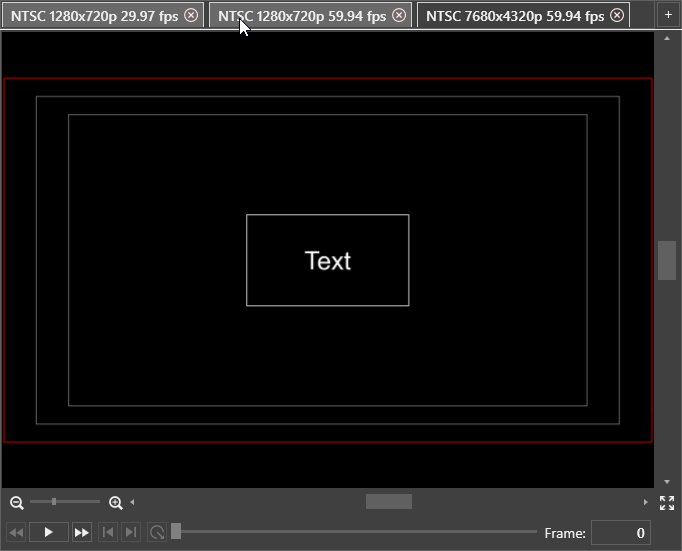This screenshot has height=551, width=682.
Task: Start playback with the Play button
Action: point(49,532)
